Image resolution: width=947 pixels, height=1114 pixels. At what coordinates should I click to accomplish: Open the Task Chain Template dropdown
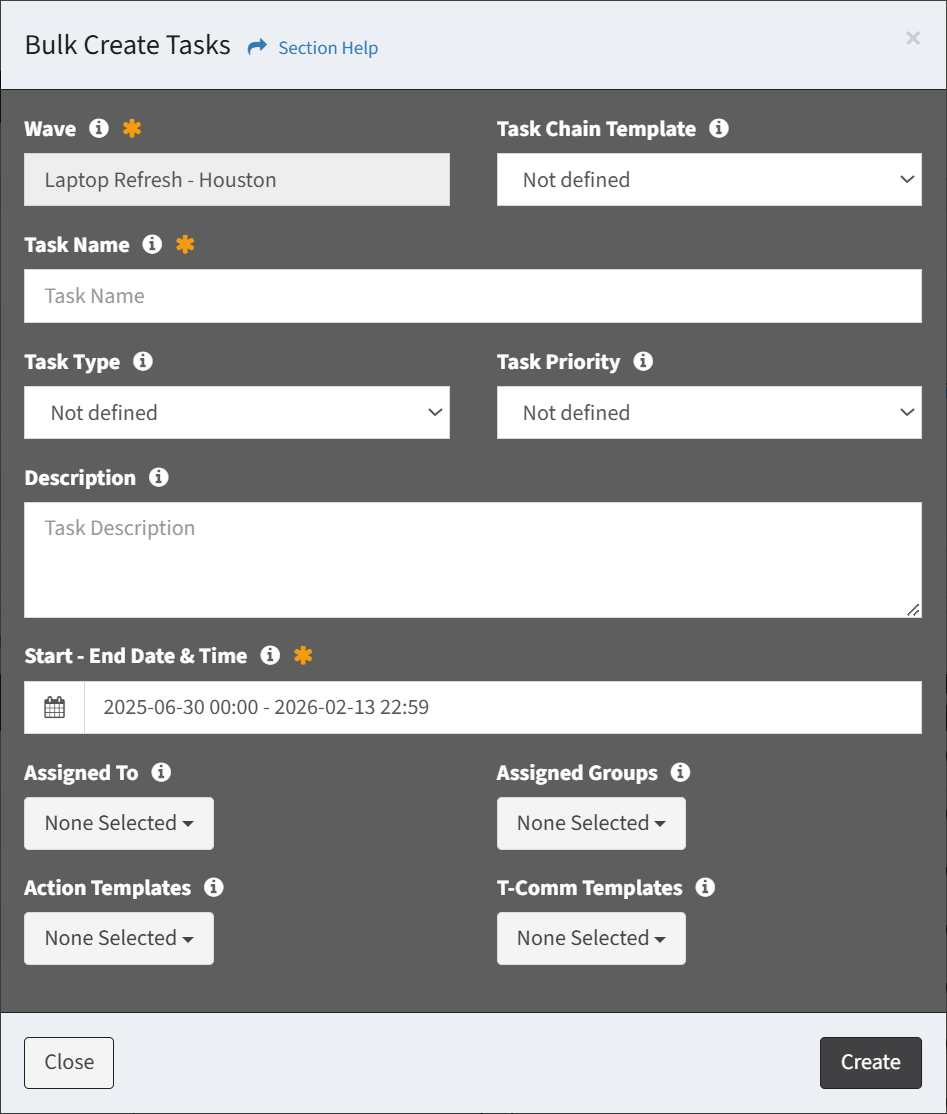[x=709, y=180]
